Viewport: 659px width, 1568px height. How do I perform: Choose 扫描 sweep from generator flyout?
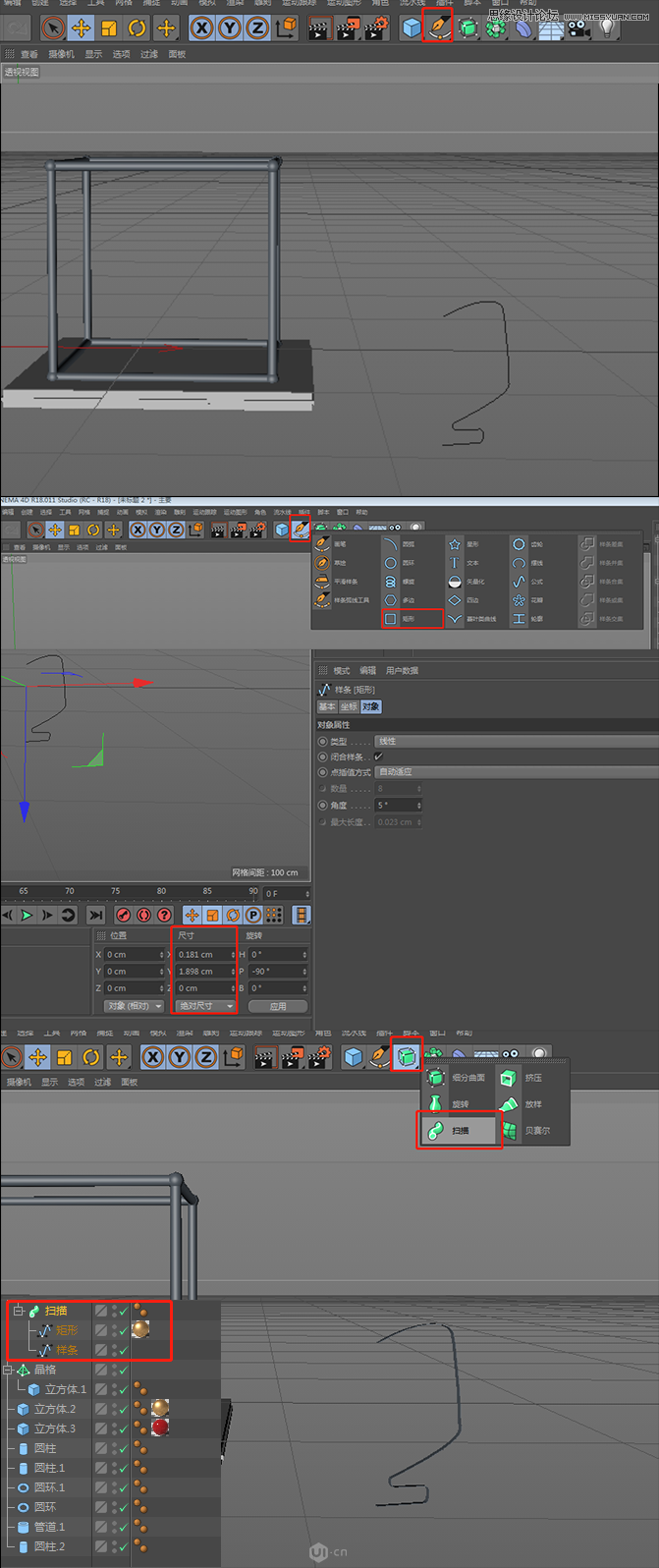(x=460, y=1130)
